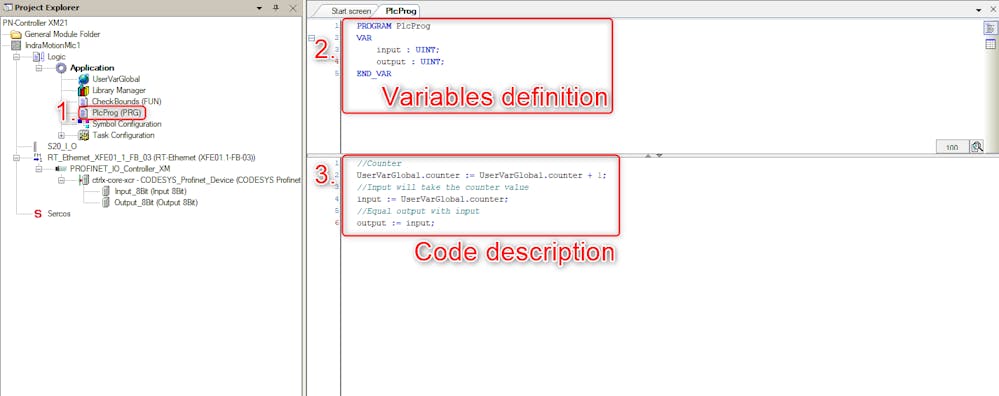The height and width of the screenshot is (396, 999).
Task: Expand the Task Configuration node
Action: point(61,135)
